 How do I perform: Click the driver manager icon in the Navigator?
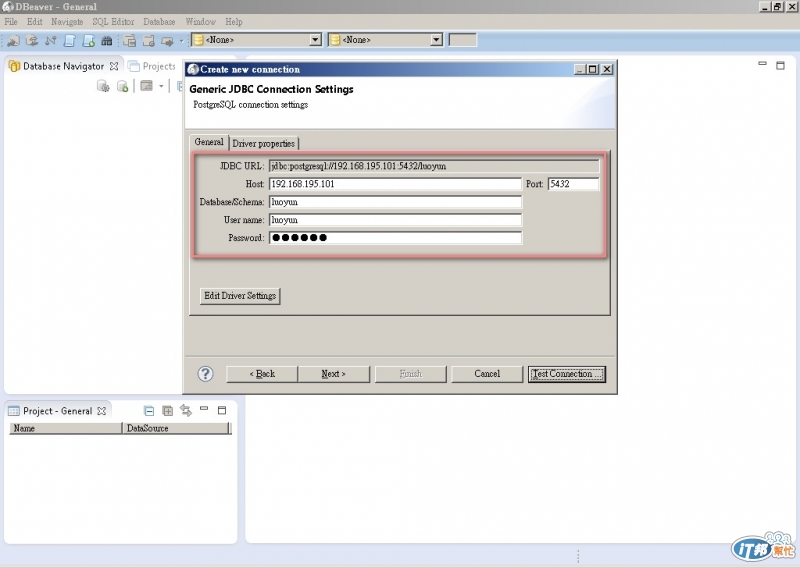[x=103, y=86]
